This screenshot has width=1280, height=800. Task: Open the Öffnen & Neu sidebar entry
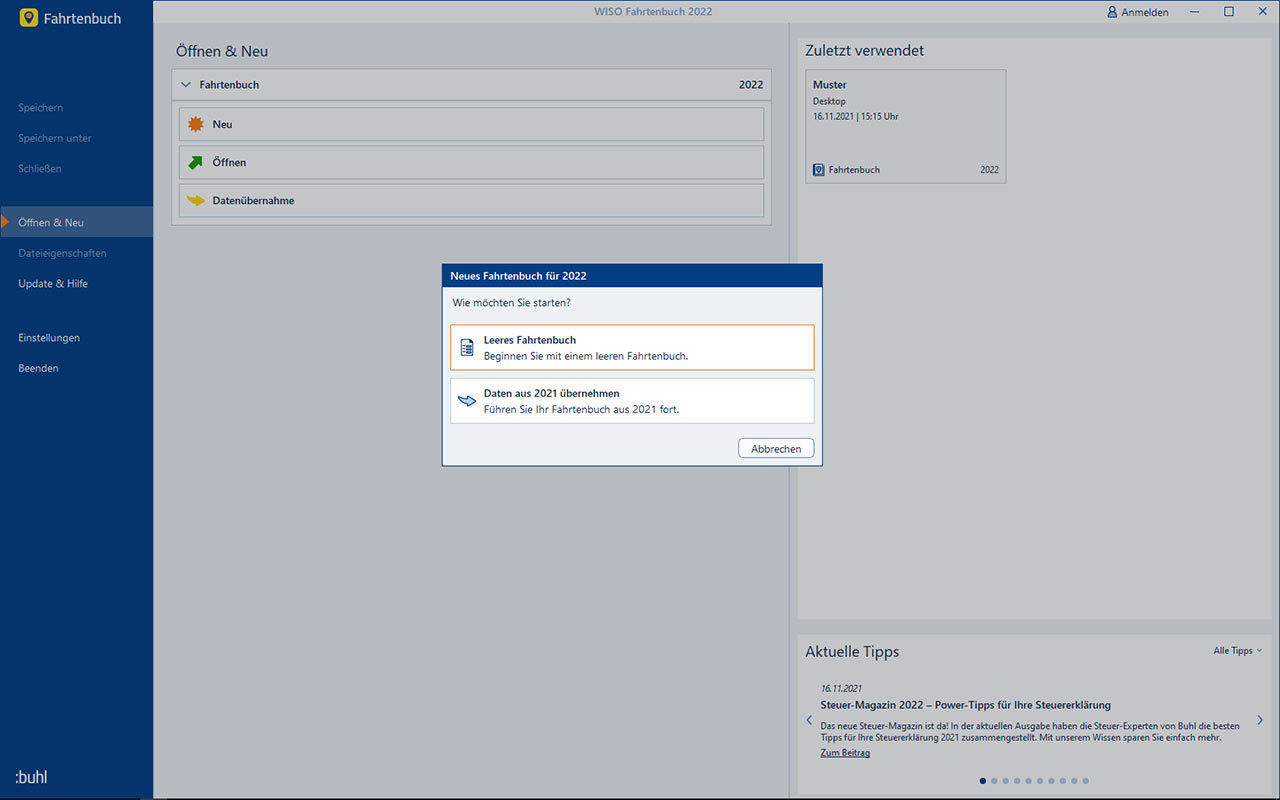(77, 222)
